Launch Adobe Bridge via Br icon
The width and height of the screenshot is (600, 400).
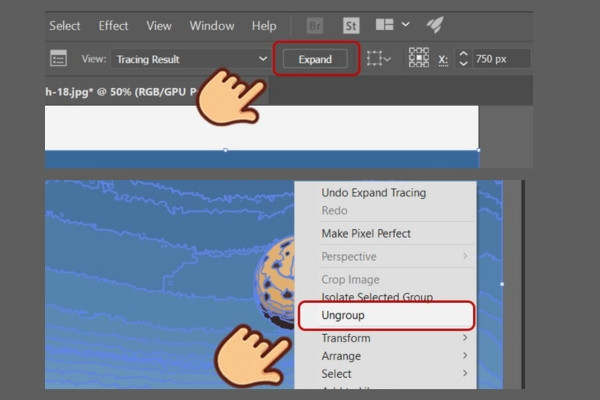pyautogui.click(x=315, y=26)
